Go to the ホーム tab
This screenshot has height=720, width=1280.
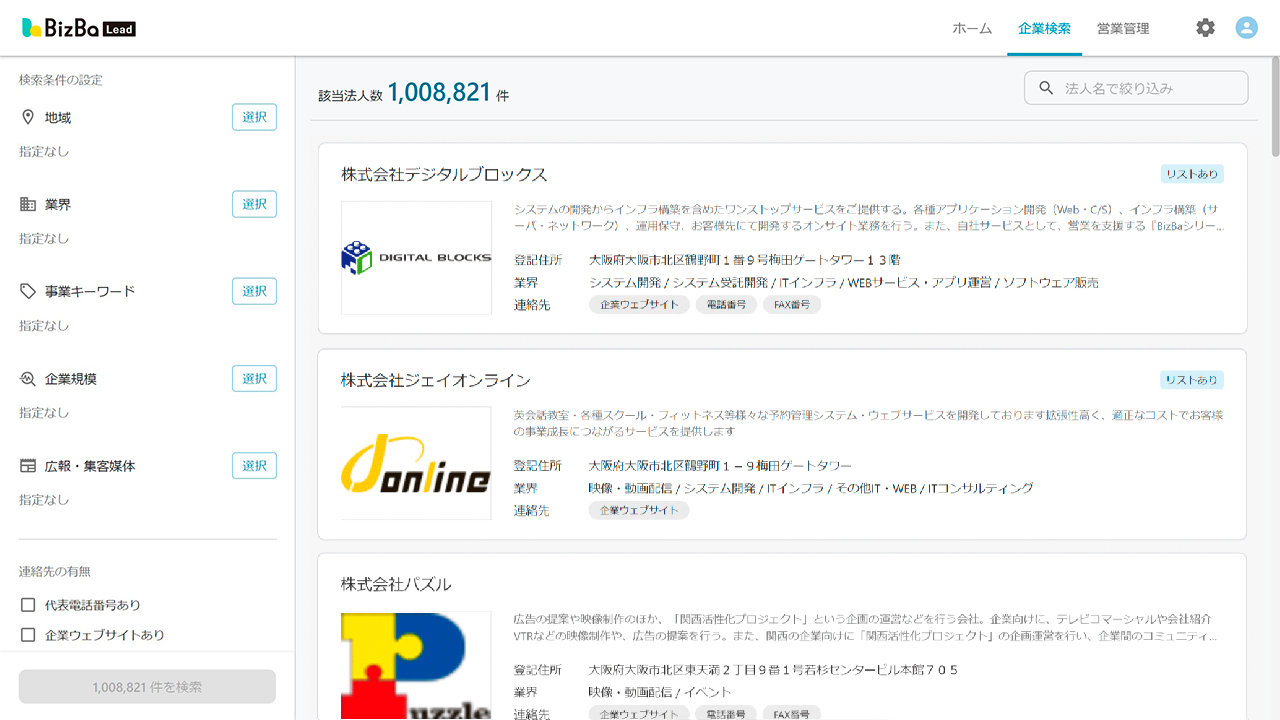click(x=972, y=28)
